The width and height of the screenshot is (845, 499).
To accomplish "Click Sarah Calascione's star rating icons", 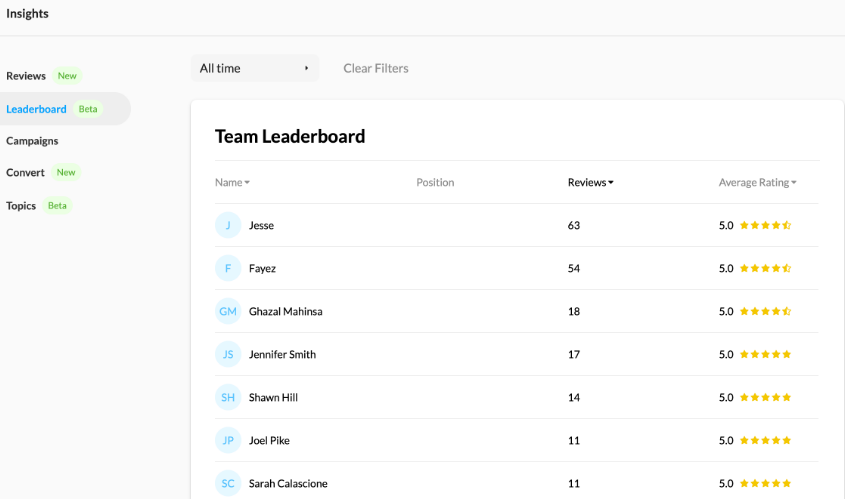I will [x=765, y=483].
